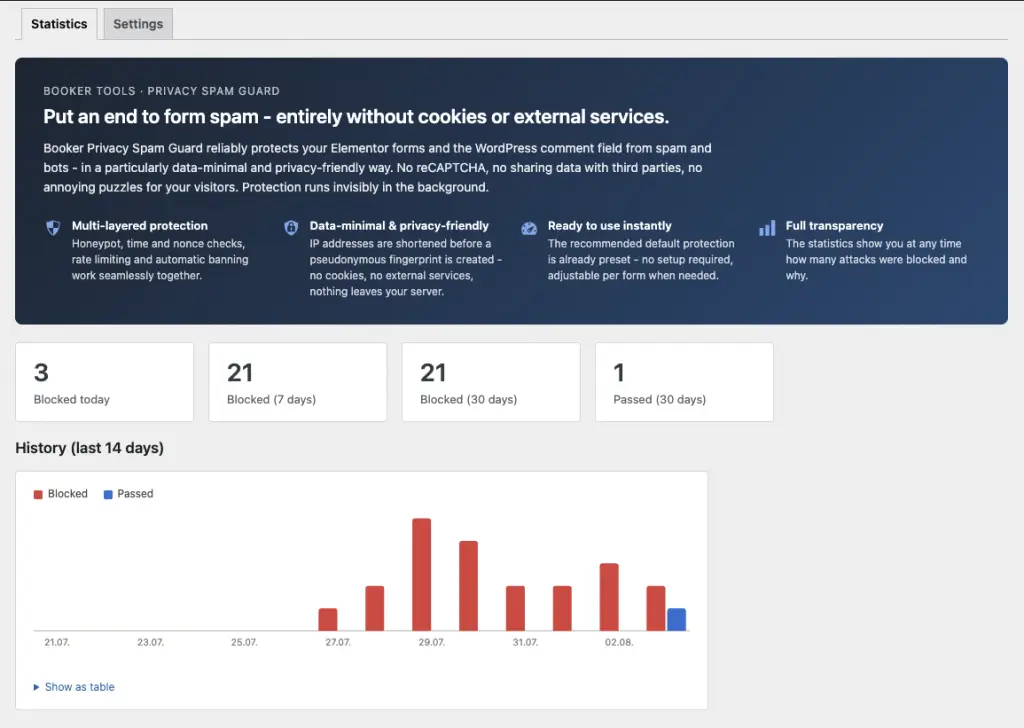
Task: Click the 25.07. axis date label
Action: pyautogui.click(x=244, y=642)
